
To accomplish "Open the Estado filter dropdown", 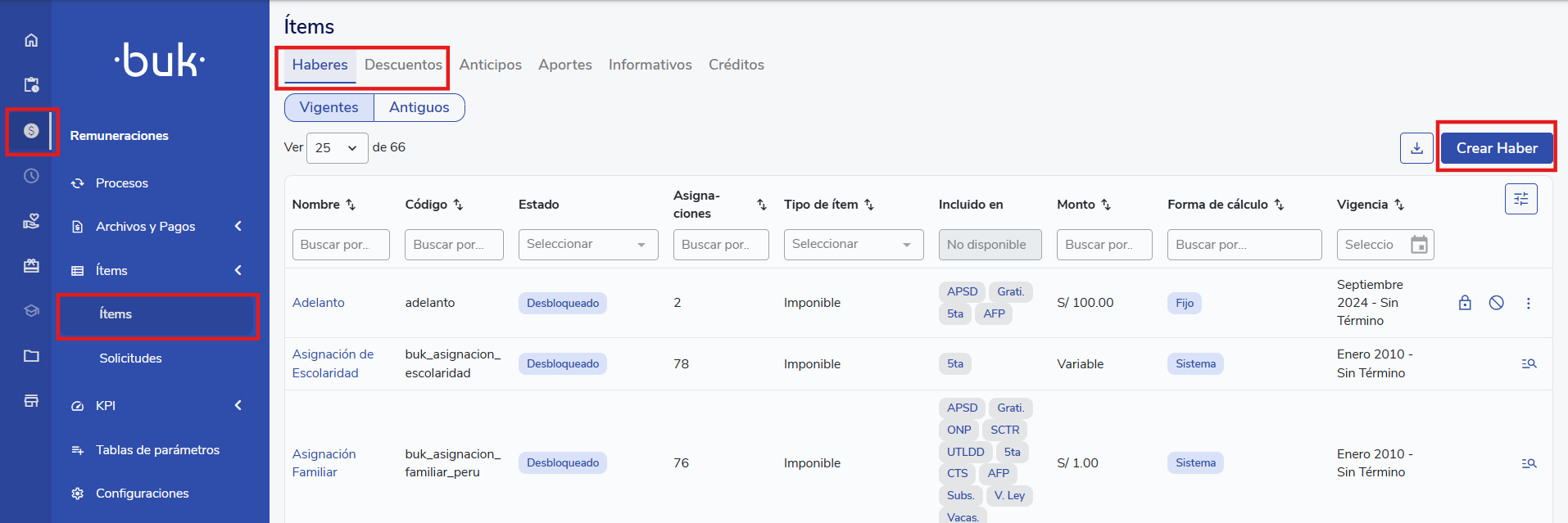I will pyautogui.click(x=587, y=245).
